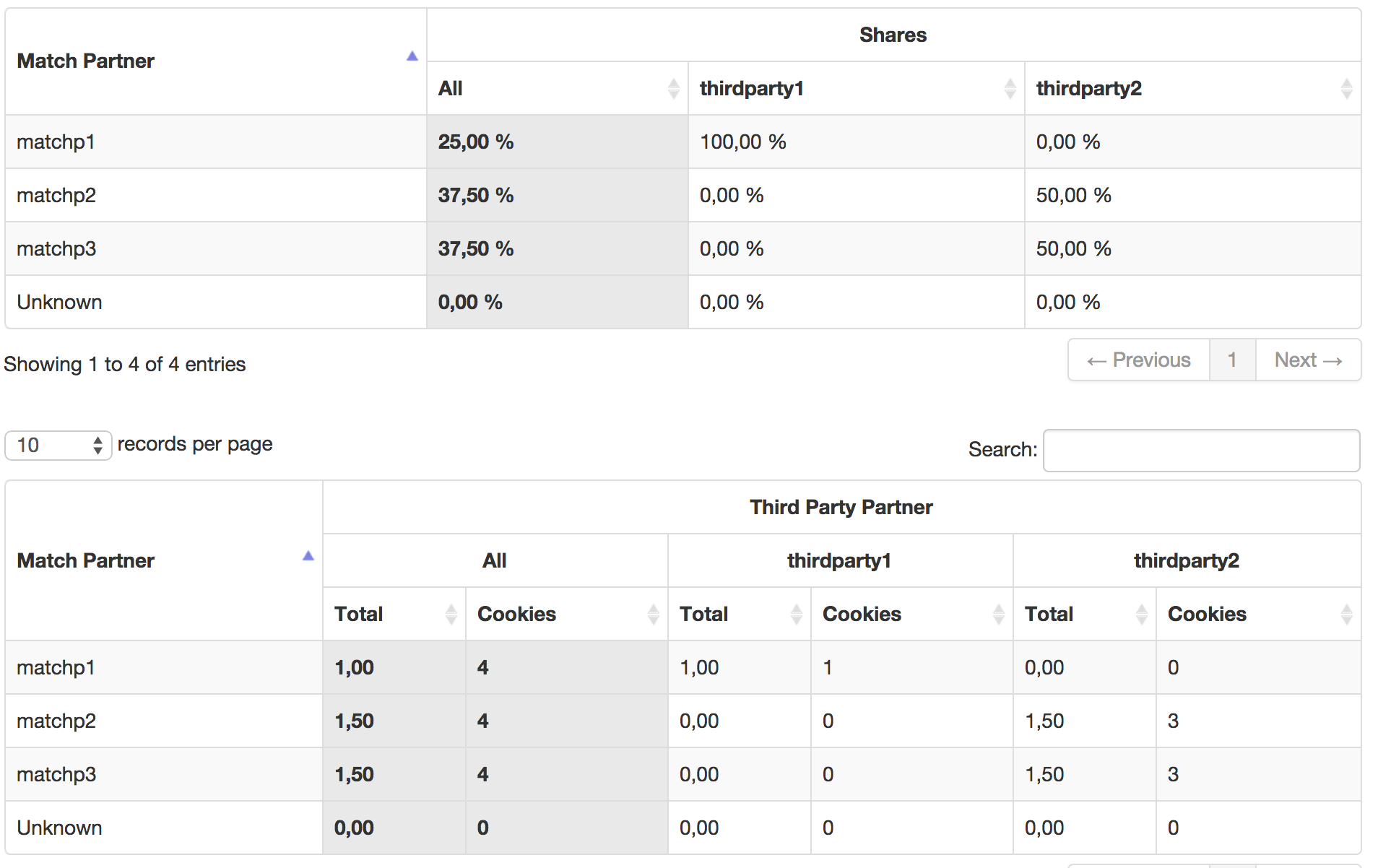Select Unknown row in Shares table

[683, 302]
